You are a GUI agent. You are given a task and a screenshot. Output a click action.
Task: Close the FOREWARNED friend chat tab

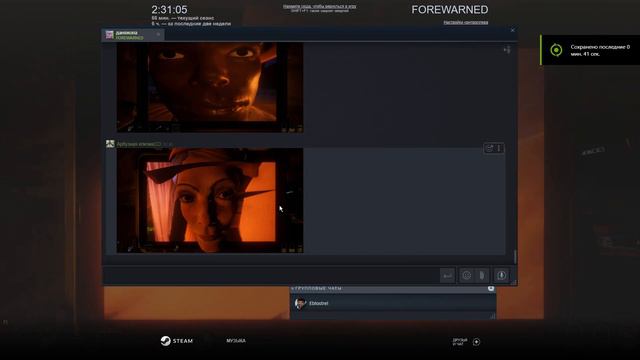pos(158,35)
